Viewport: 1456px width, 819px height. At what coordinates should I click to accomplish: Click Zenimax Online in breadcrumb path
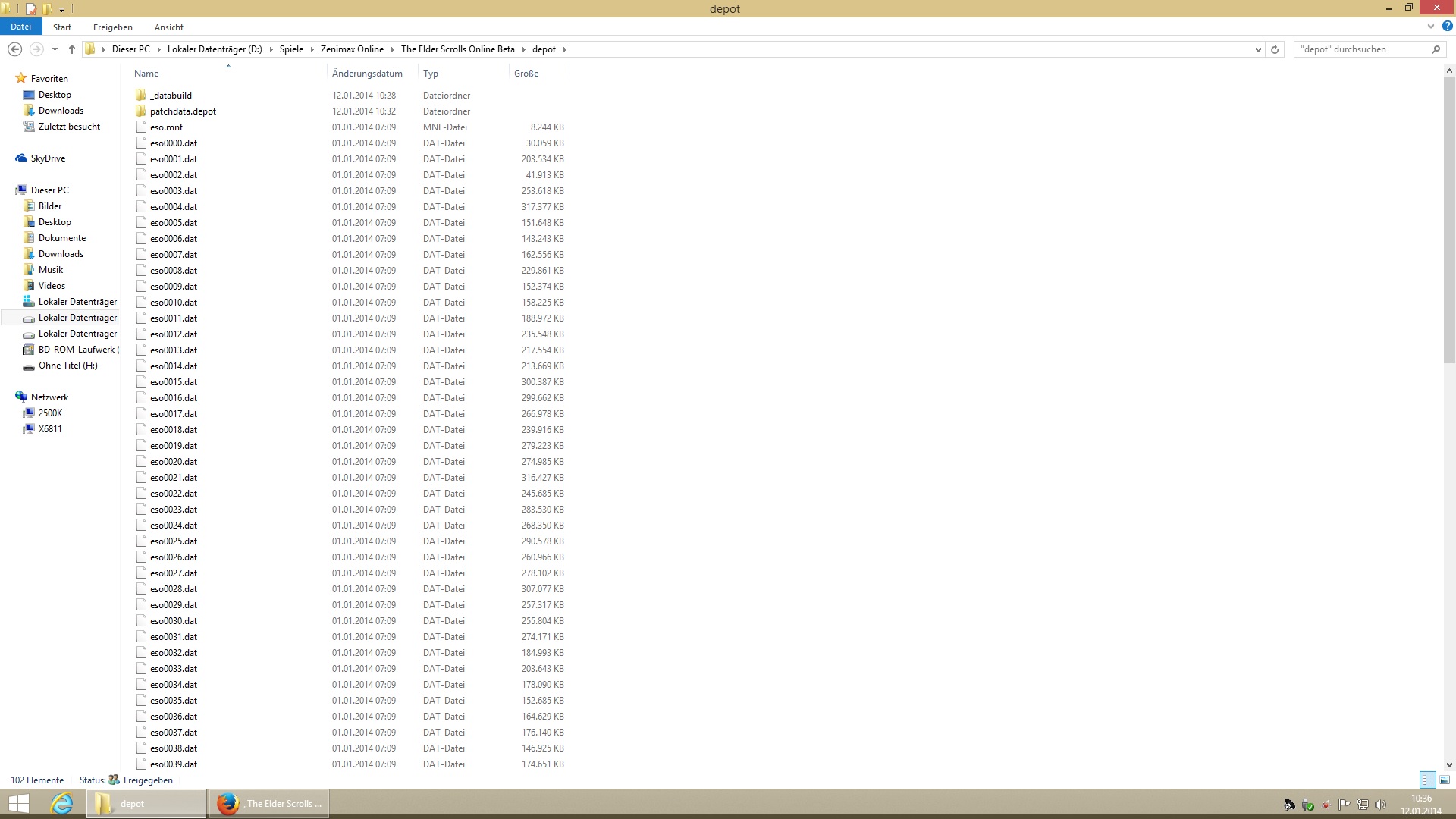pyautogui.click(x=352, y=49)
